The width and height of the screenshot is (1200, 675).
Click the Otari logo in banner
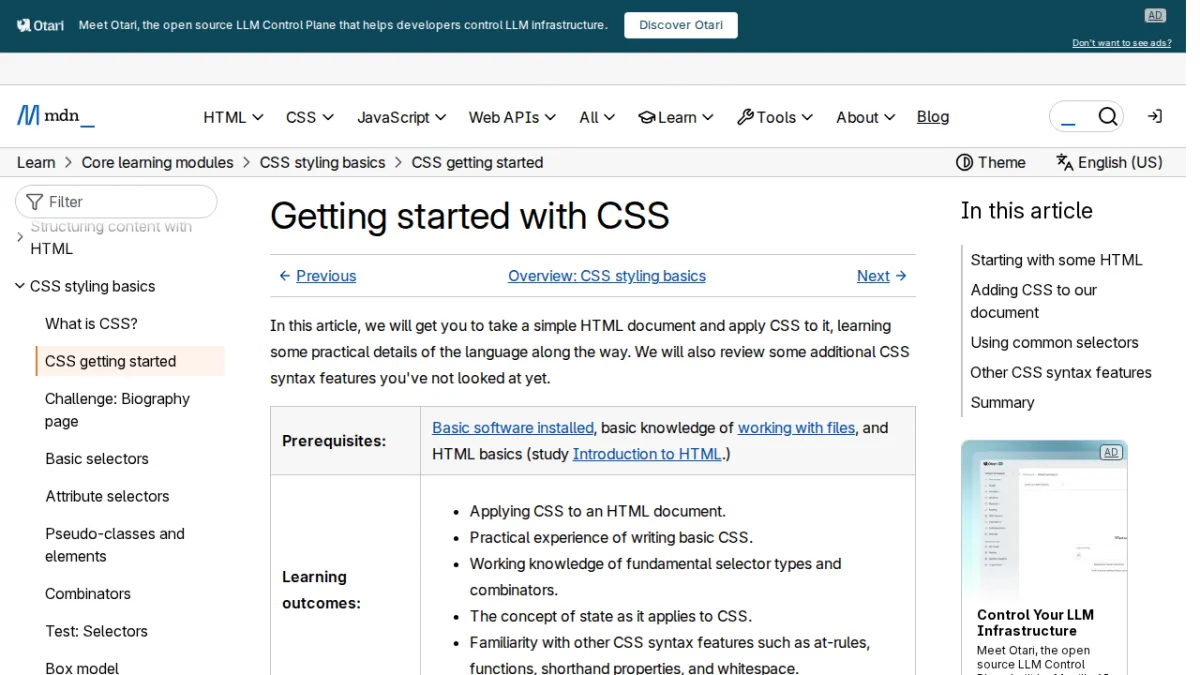pos(41,25)
